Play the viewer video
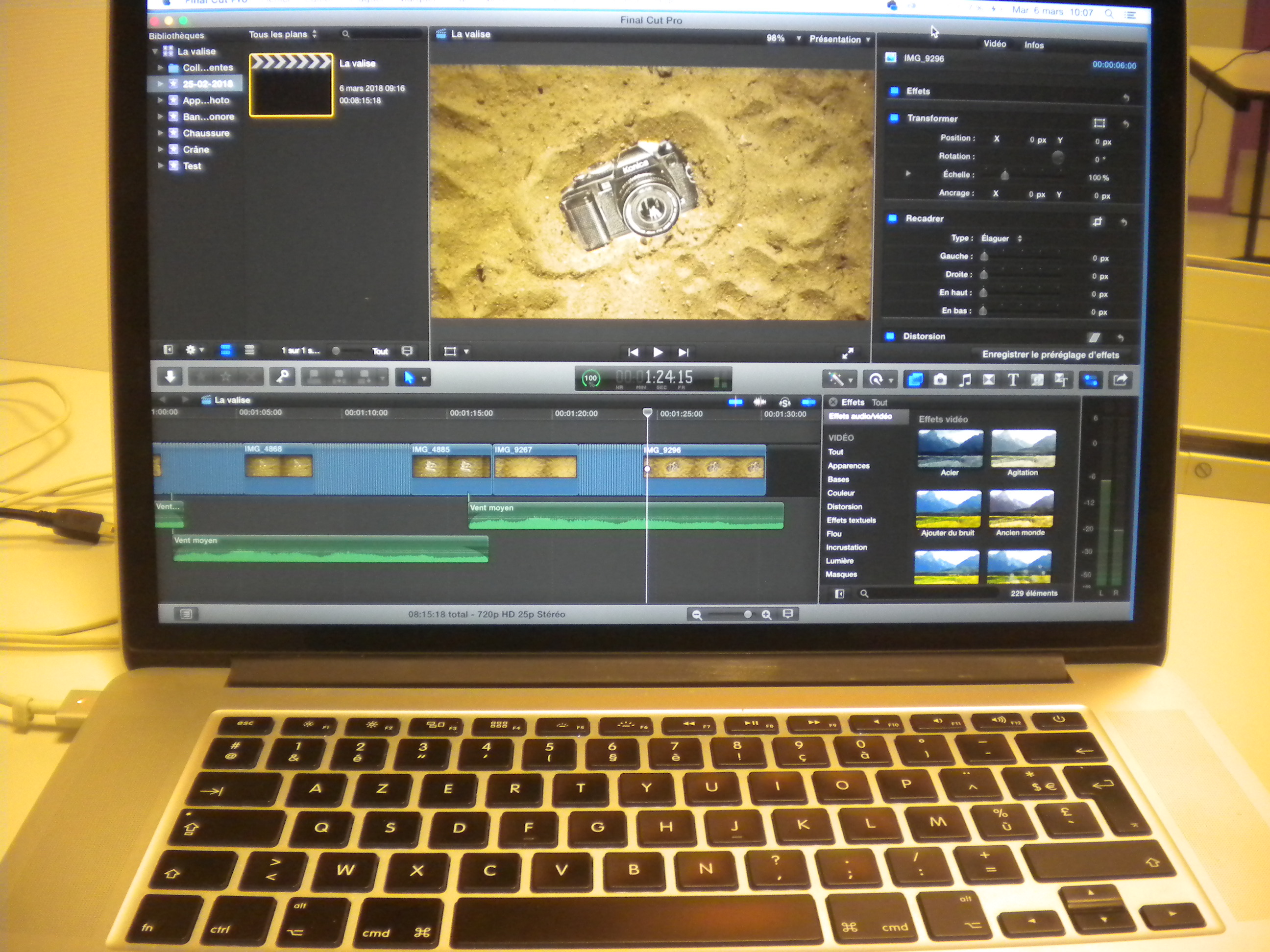 (x=658, y=352)
